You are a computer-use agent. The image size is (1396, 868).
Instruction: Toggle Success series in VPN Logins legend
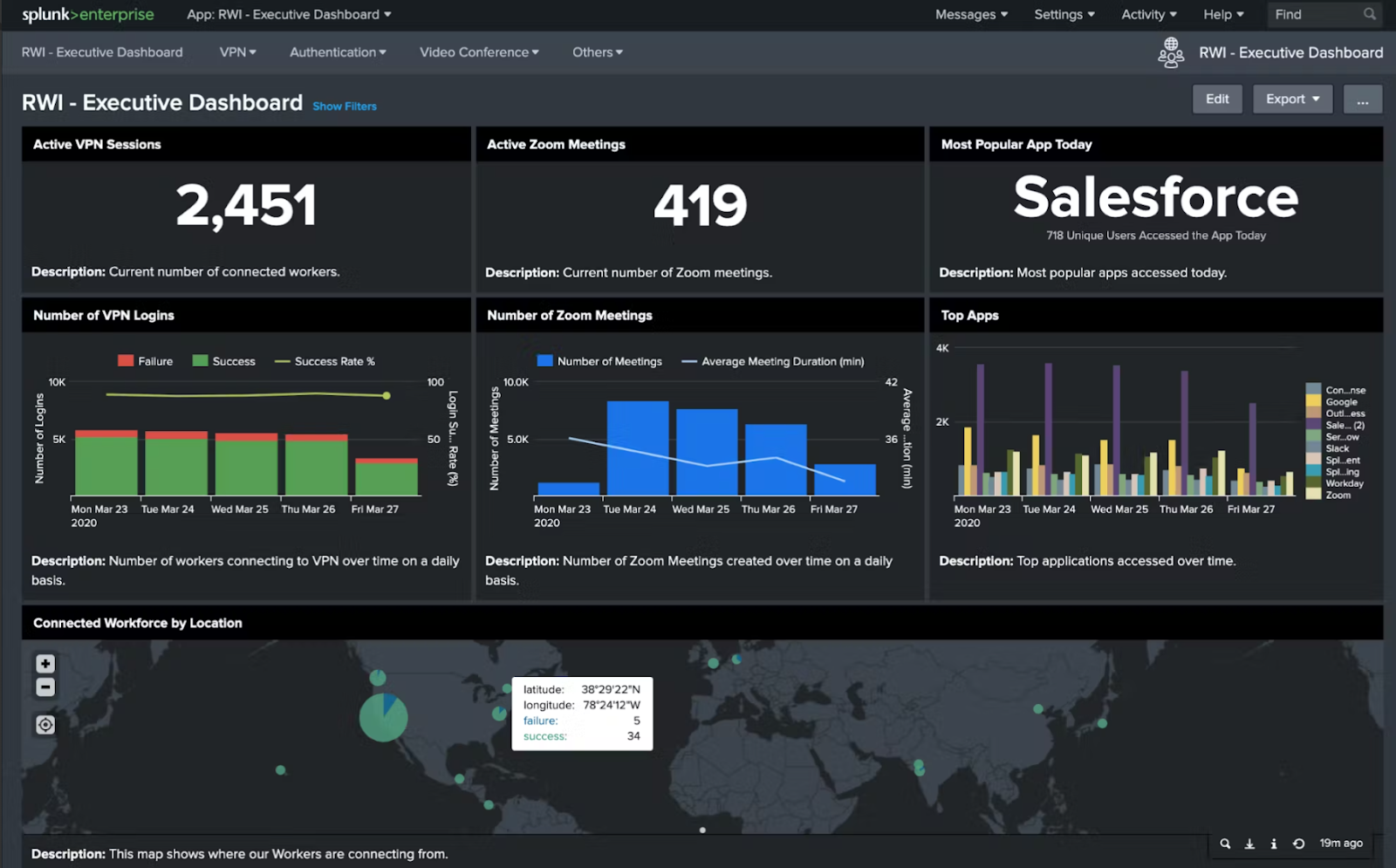coord(224,361)
